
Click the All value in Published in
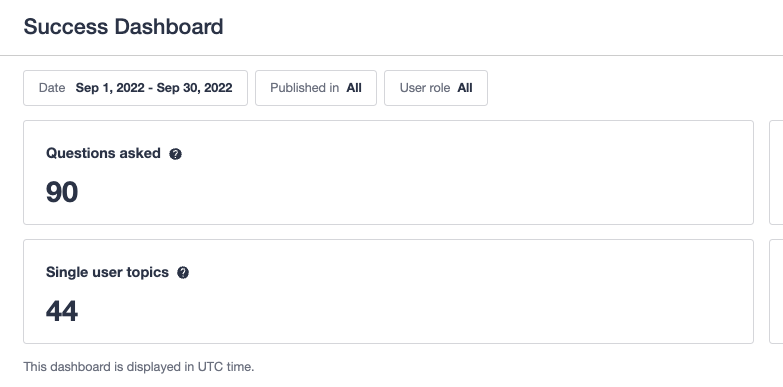pos(354,88)
